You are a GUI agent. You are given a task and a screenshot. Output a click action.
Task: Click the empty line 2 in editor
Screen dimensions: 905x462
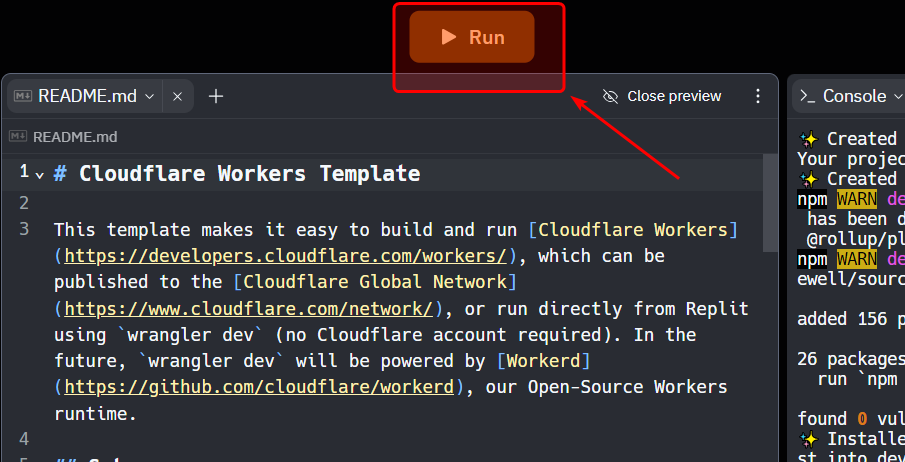point(400,202)
